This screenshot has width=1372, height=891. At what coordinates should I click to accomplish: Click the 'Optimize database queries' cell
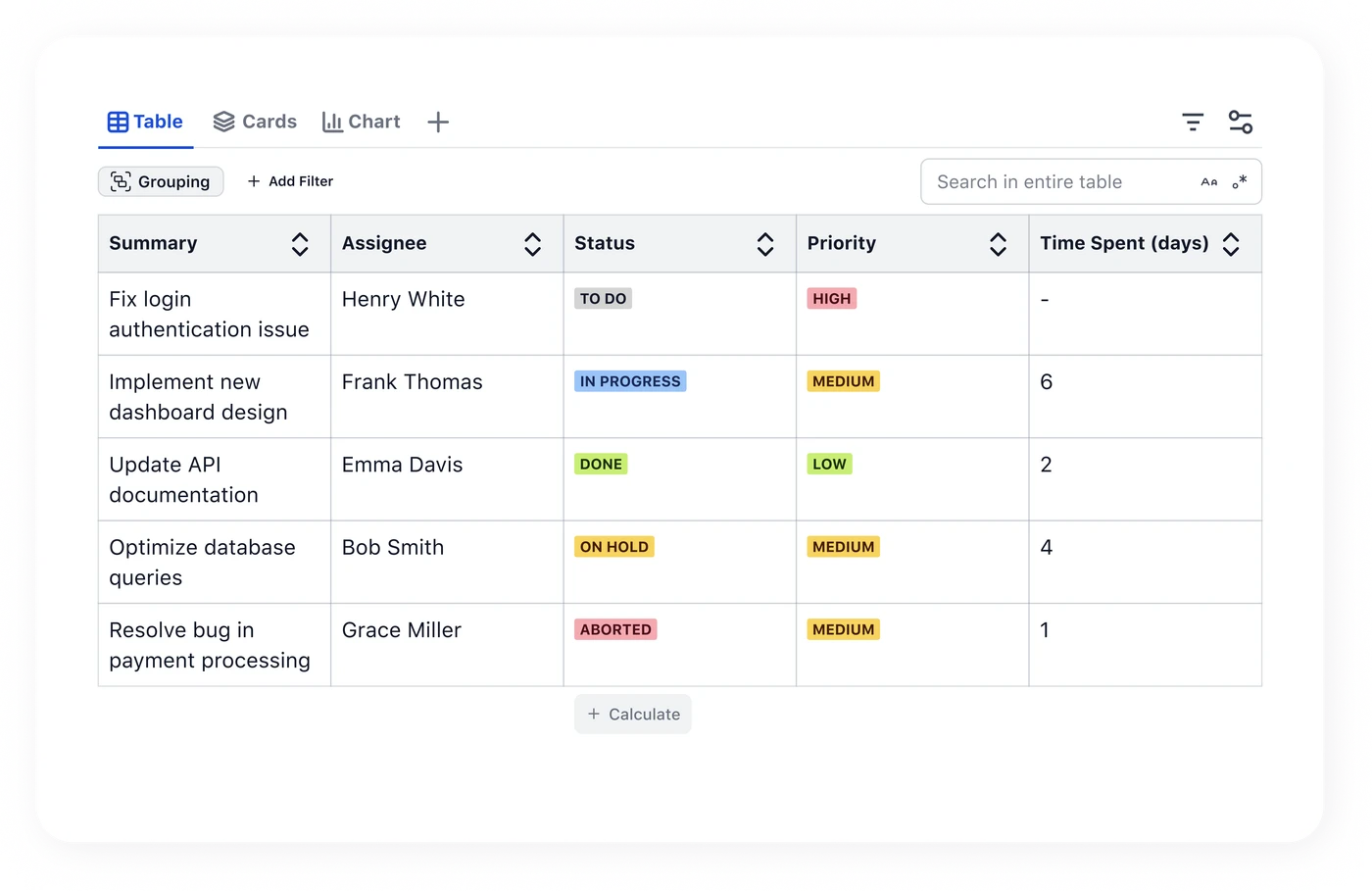215,563
